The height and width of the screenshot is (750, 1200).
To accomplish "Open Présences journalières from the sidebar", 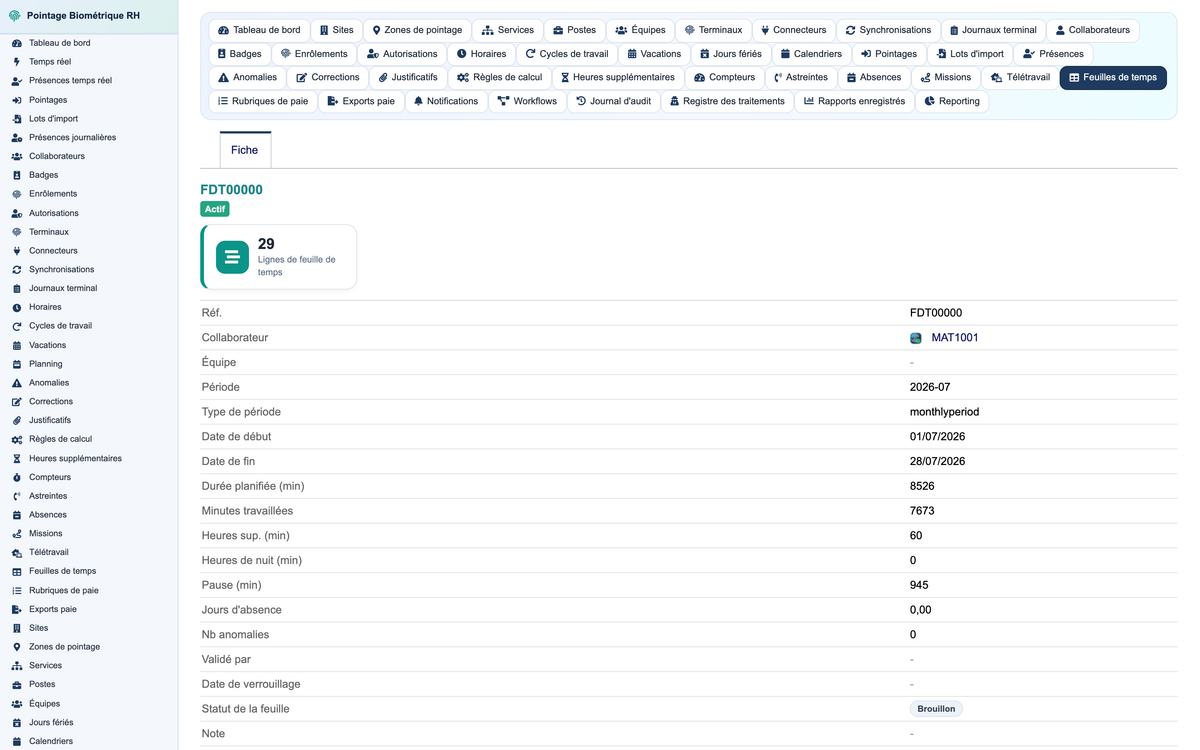I will tap(72, 138).
